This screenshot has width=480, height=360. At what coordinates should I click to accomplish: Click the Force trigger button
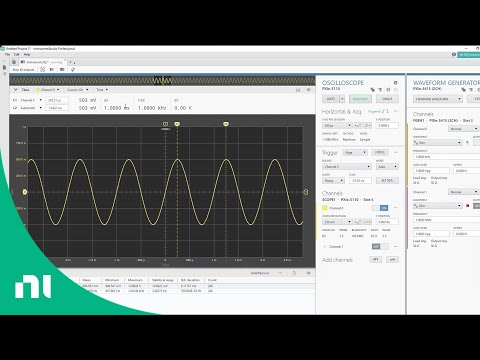[x=380, y=152]
